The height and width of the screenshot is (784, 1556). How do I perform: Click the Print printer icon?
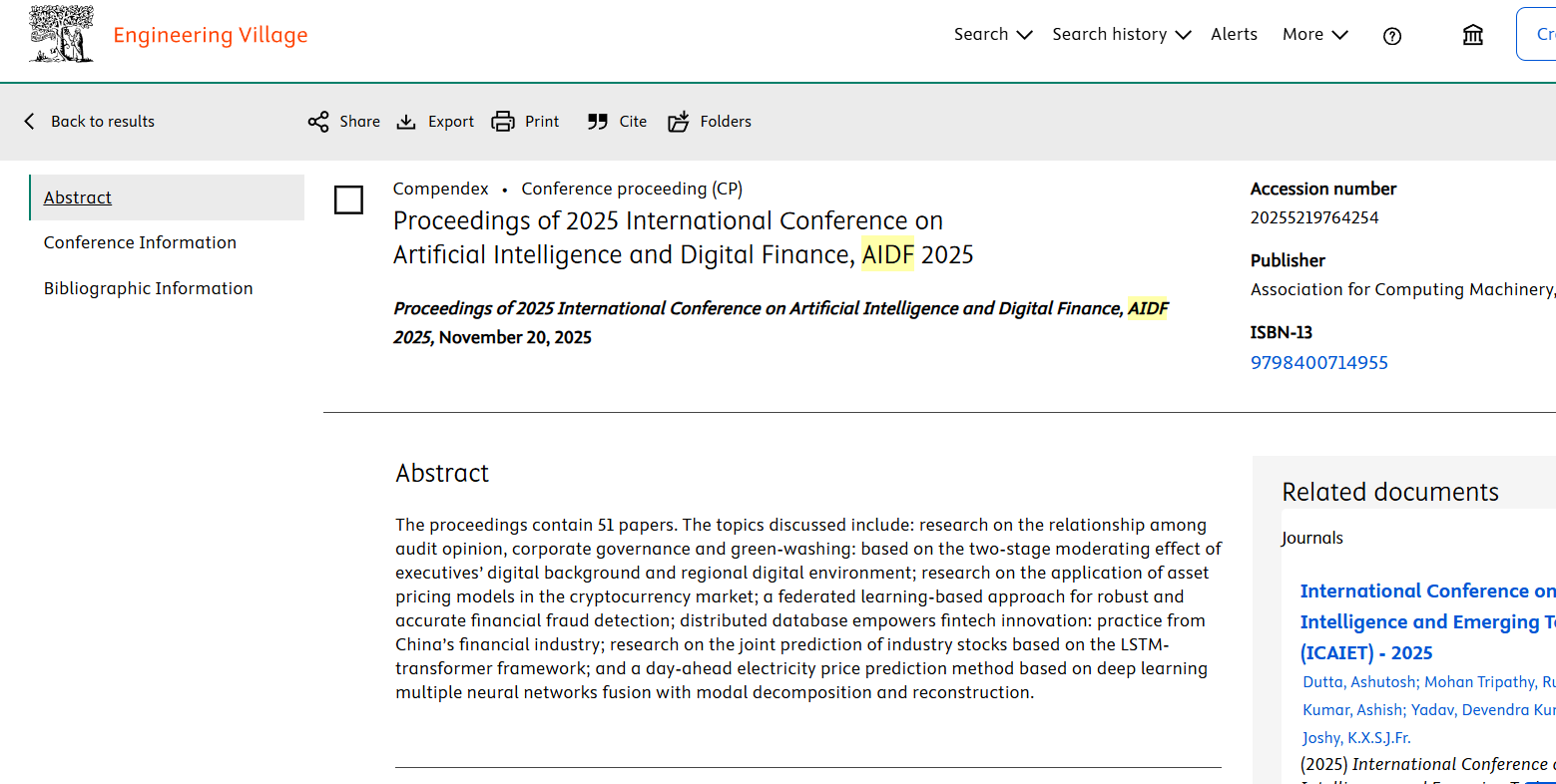point(503,122)
